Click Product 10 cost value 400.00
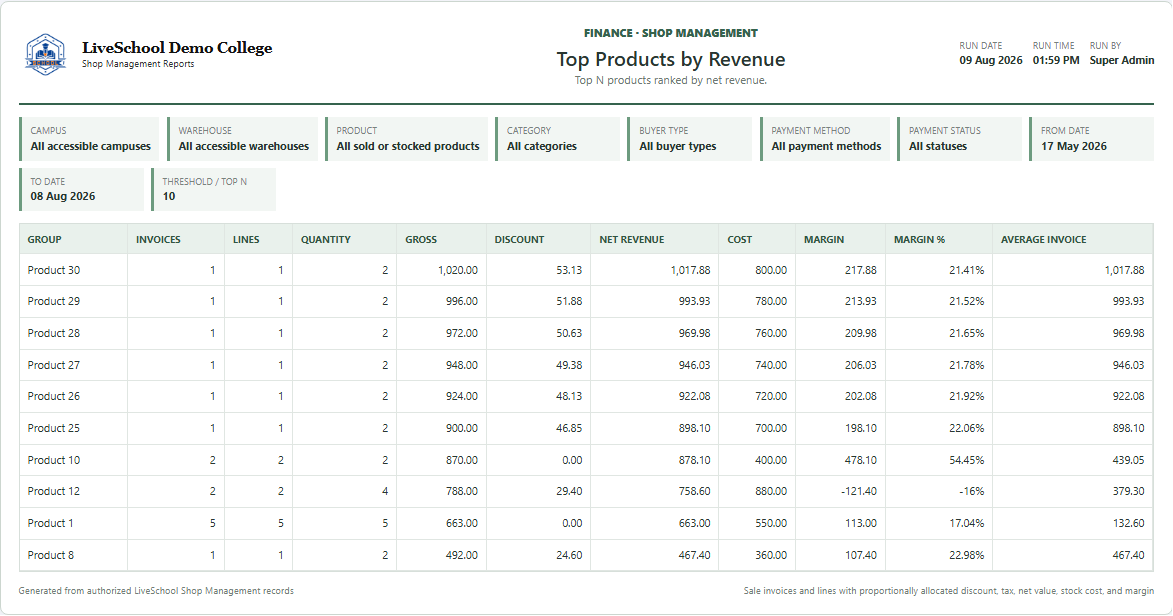 [771, 460]
